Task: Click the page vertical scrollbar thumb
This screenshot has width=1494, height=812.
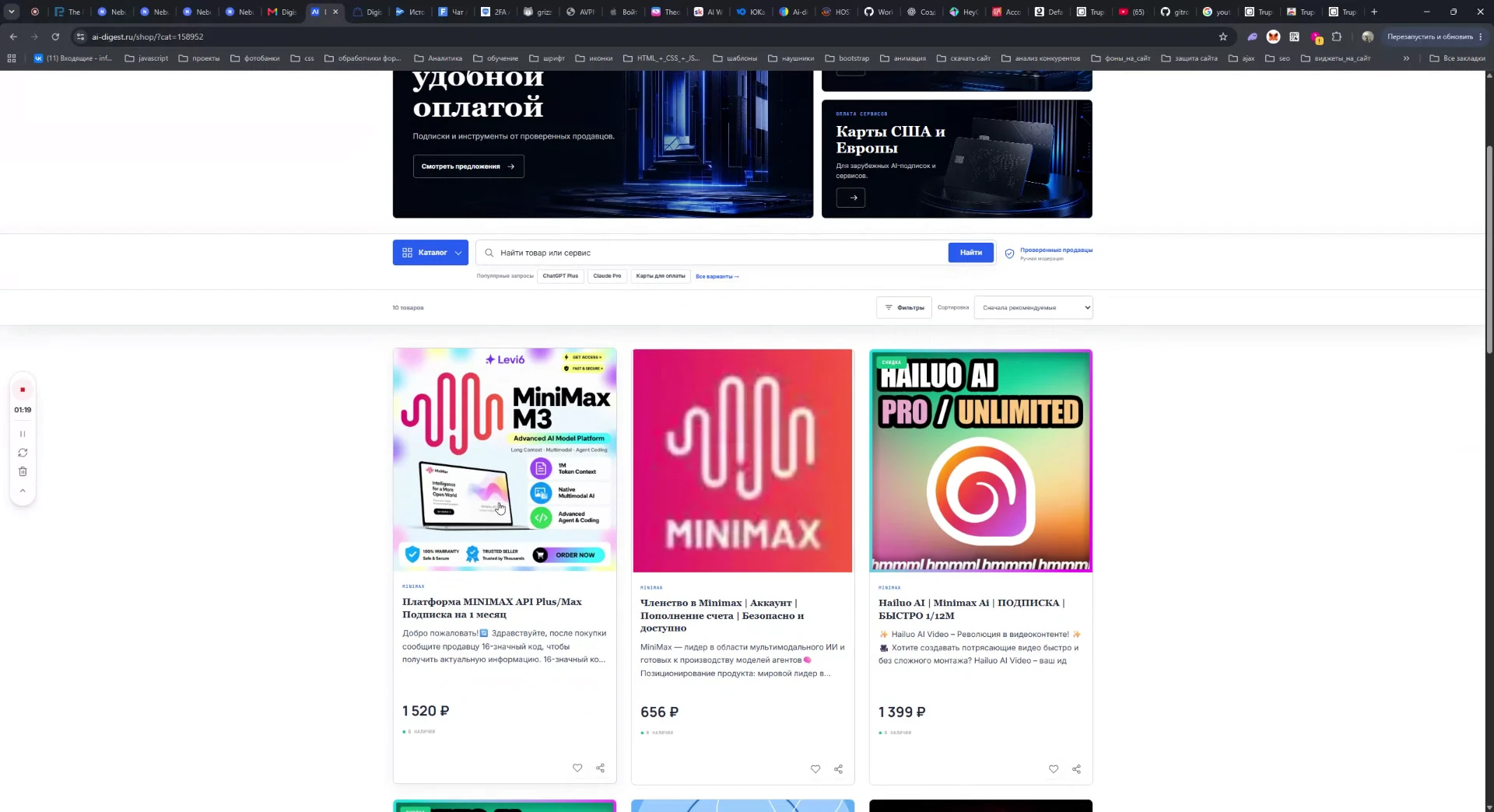Action: pos(1489,249)
